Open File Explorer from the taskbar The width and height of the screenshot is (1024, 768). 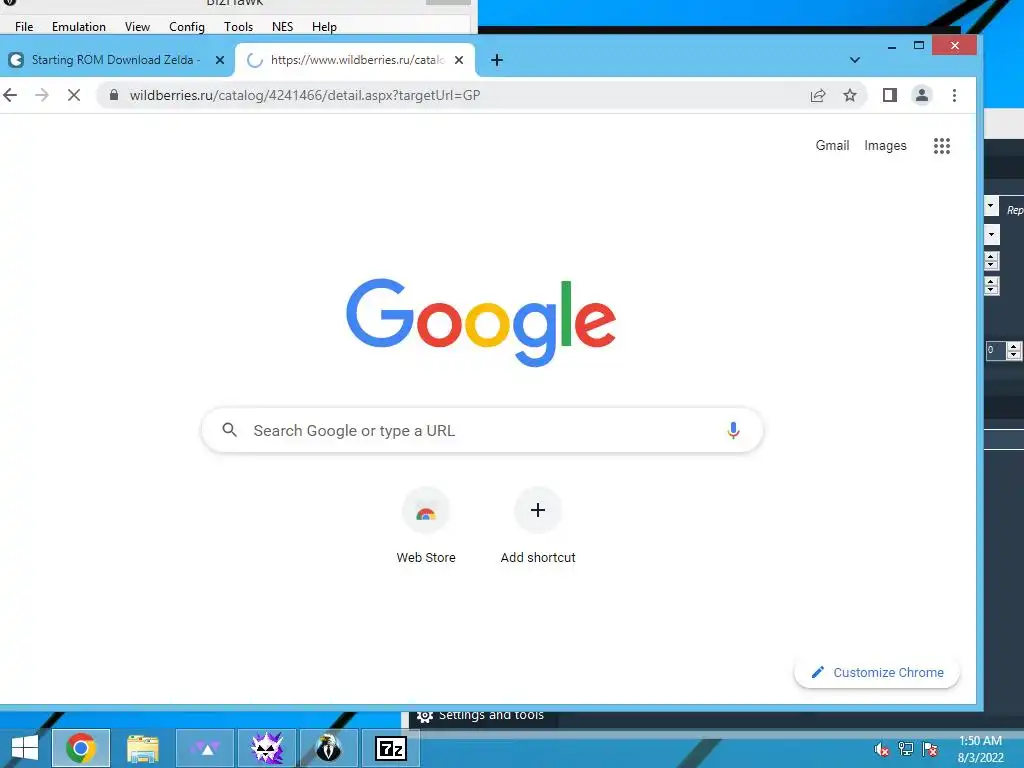(x=142, y=748)
